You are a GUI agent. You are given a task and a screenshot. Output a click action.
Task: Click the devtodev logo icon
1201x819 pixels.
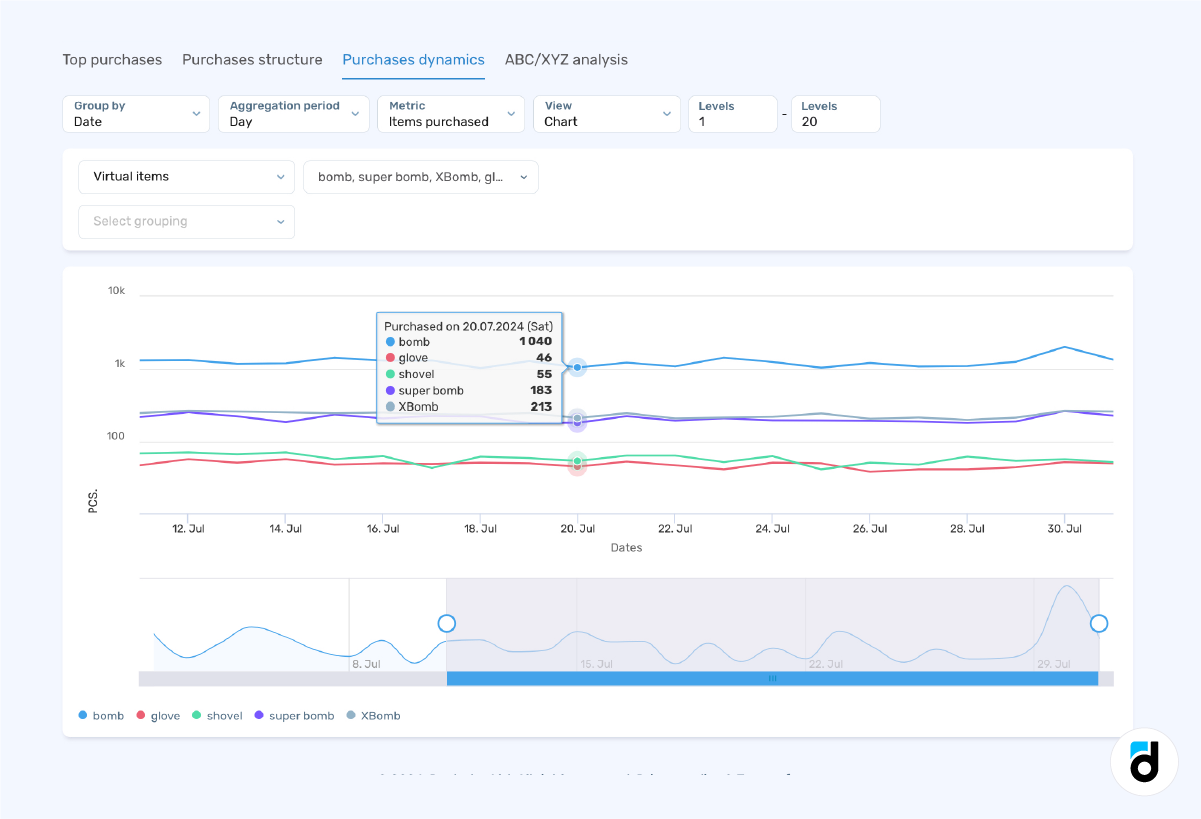pyautogui.click(x=1144, y=761)
